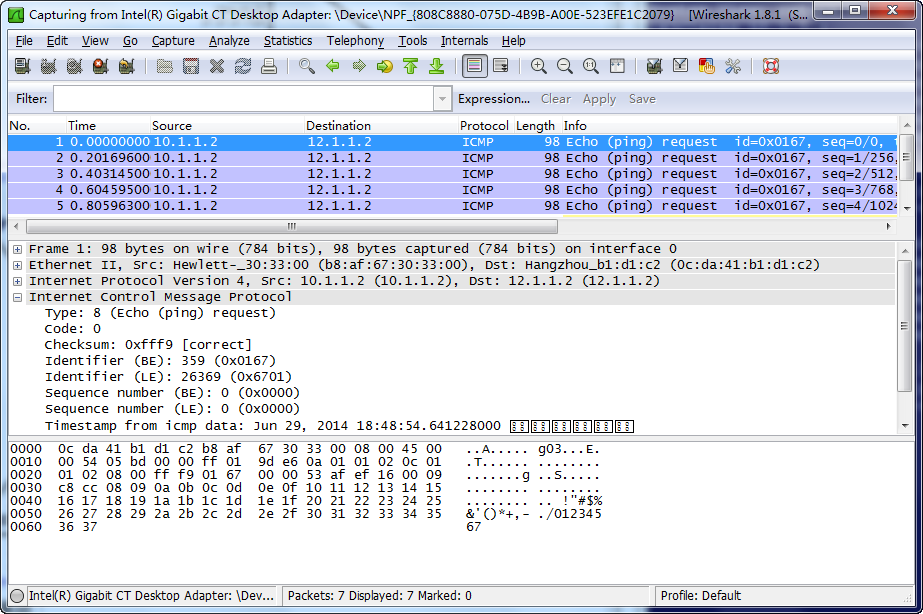
Task: Collapse Internet Control Message Protocol node
Action: coord(18,297)
